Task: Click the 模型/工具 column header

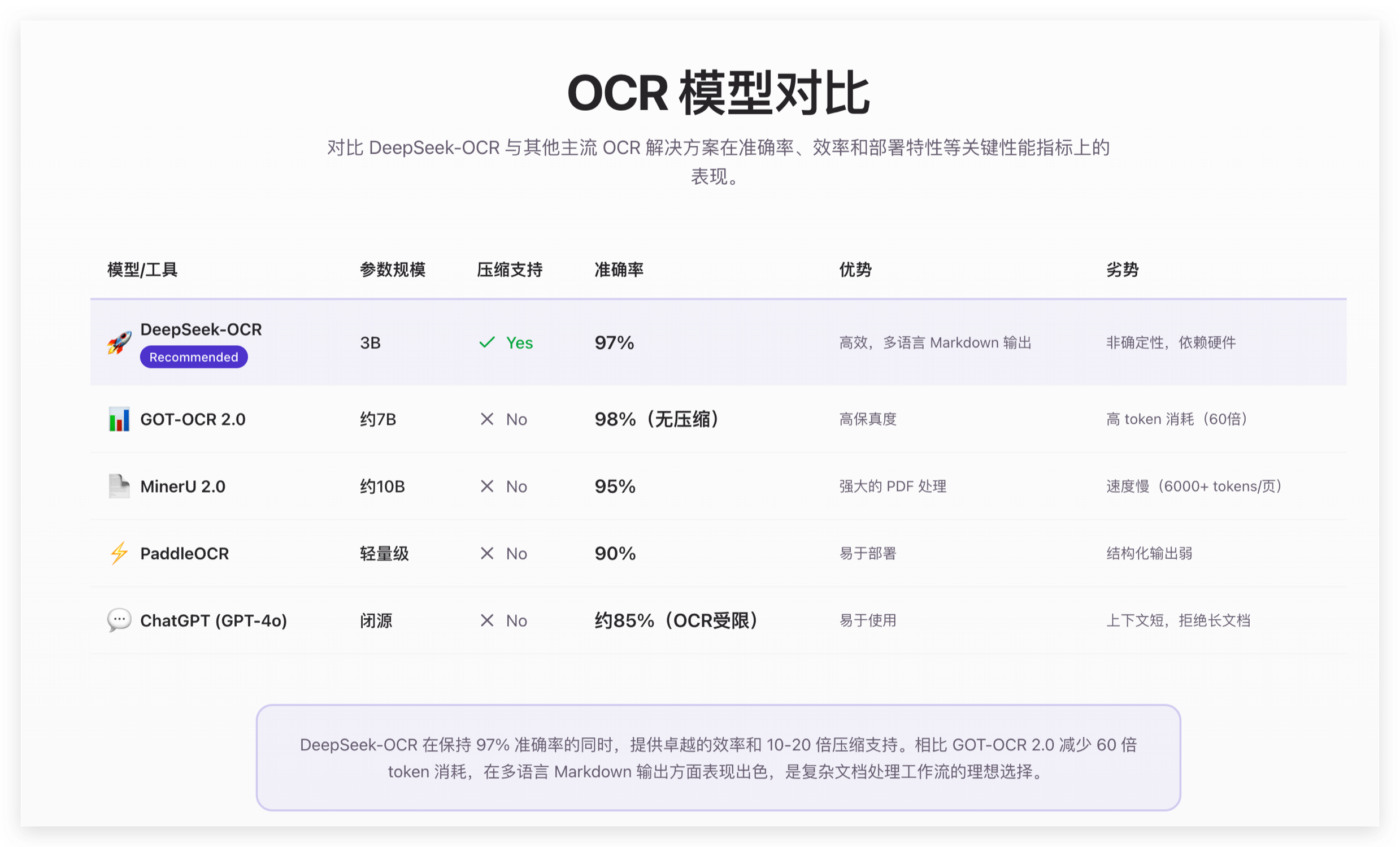Action: click(142, 270)
